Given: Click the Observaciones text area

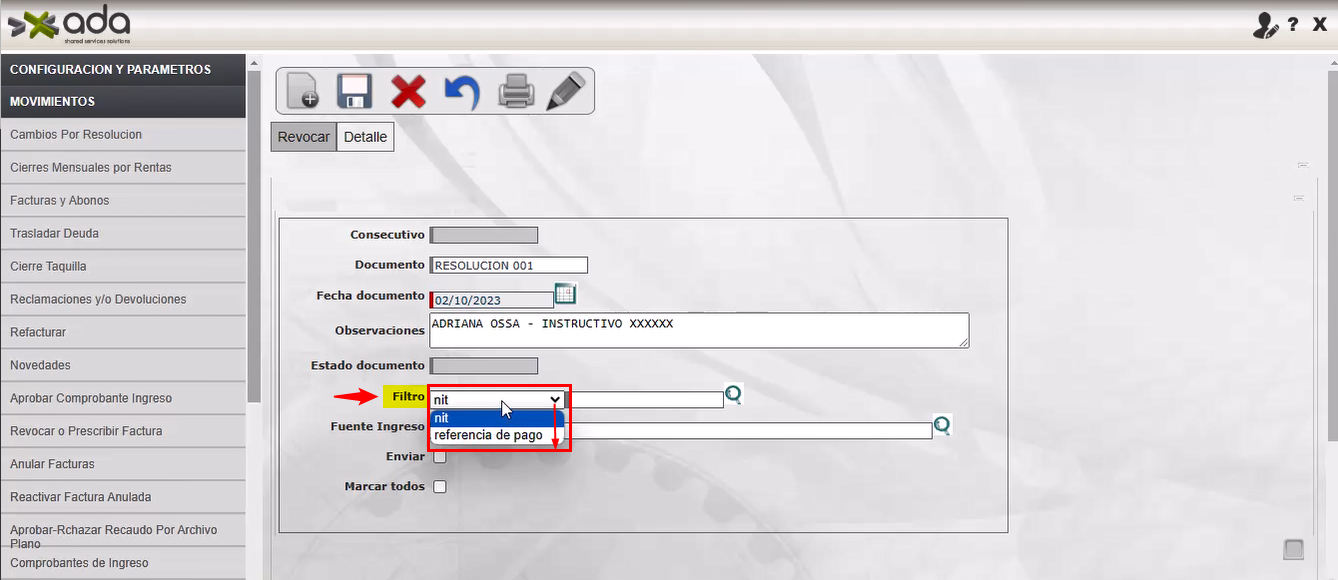Looking at the screenshot, I should pyautogui.click(x=698, y=330).
